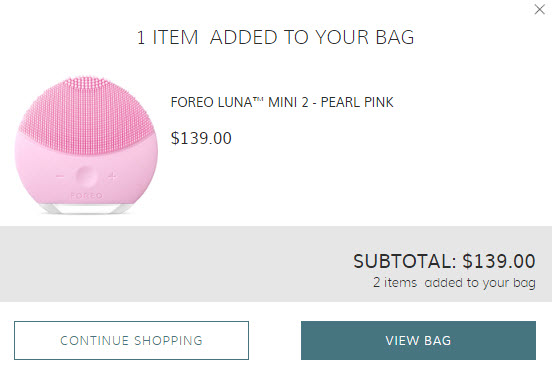
Task: Click the 'PEARL PINK' color name in the title
Action: pyautogui.click(x=357, y=102)
